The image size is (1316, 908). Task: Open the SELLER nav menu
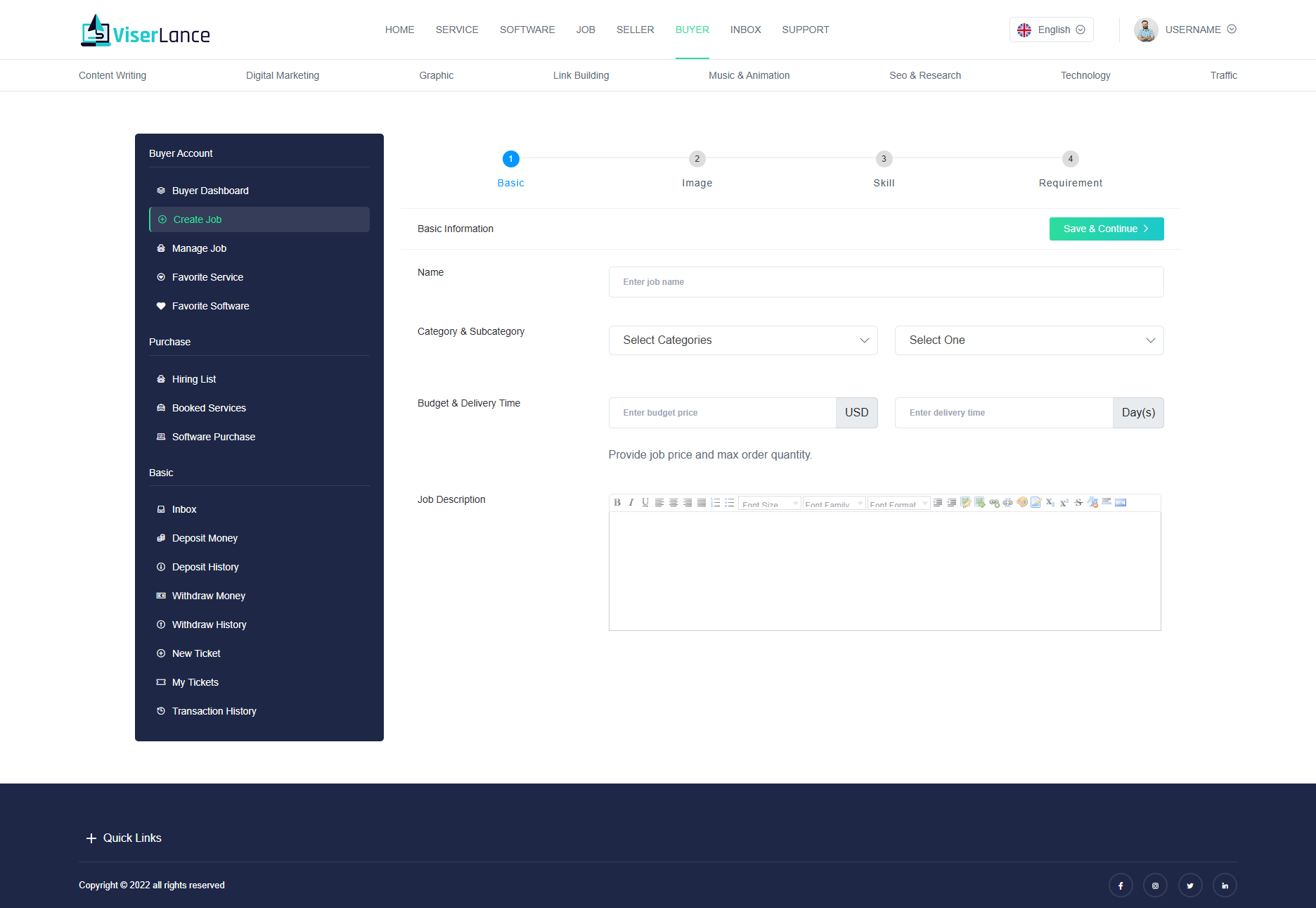(636, 30)
